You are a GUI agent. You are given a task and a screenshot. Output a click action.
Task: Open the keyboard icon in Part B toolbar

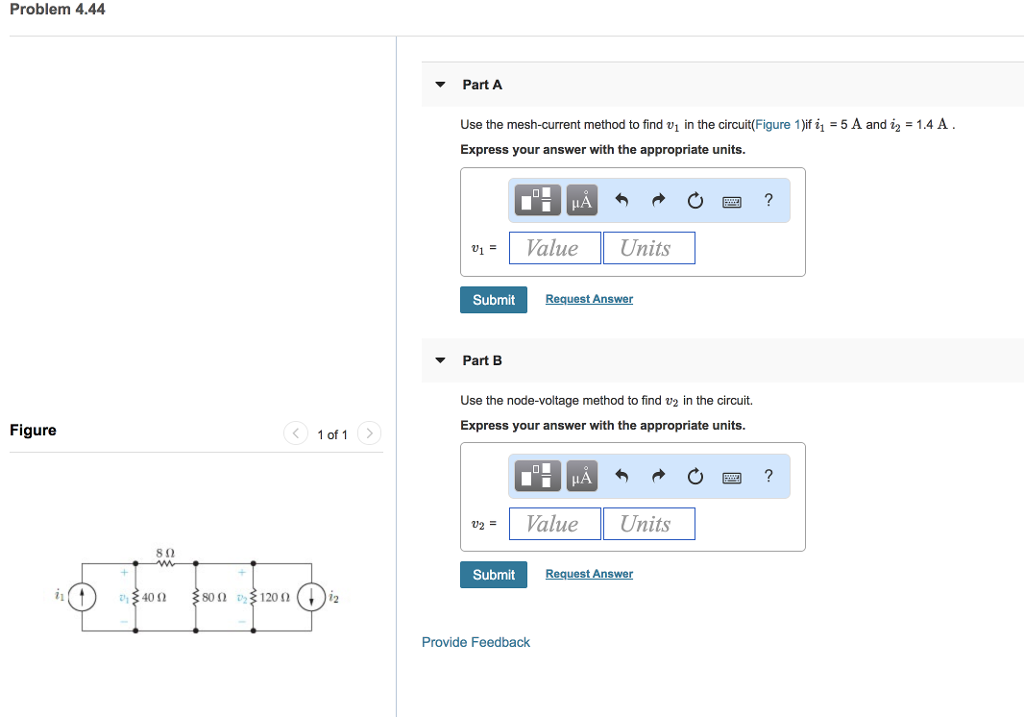(731, 476)
